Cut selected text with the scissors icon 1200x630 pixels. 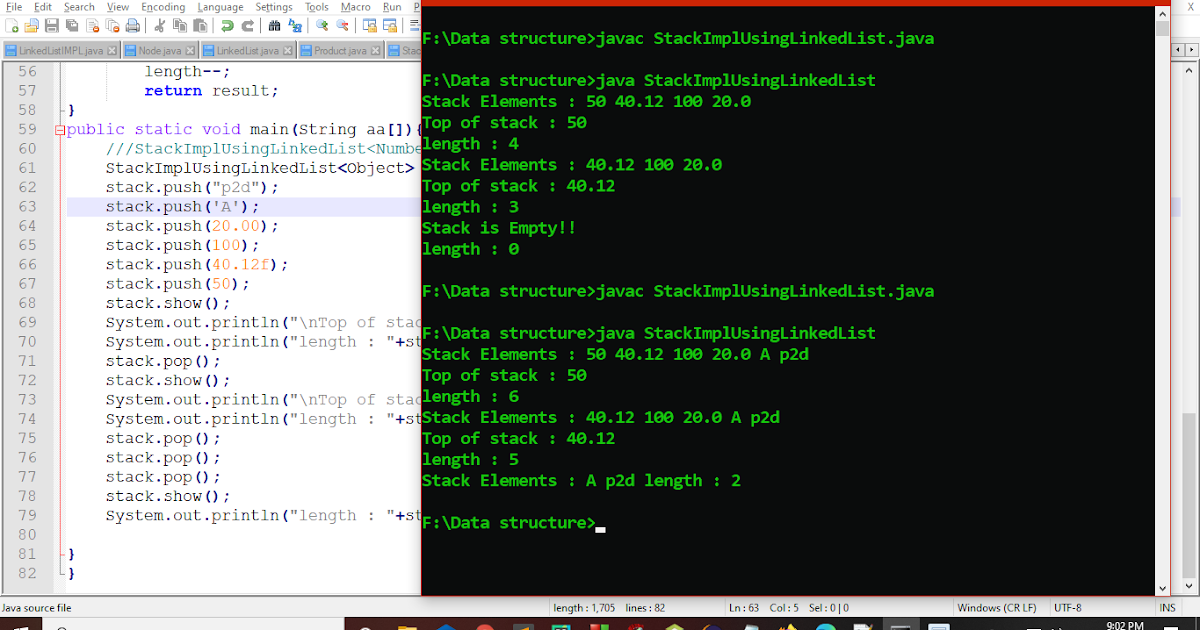click(158, 26)
